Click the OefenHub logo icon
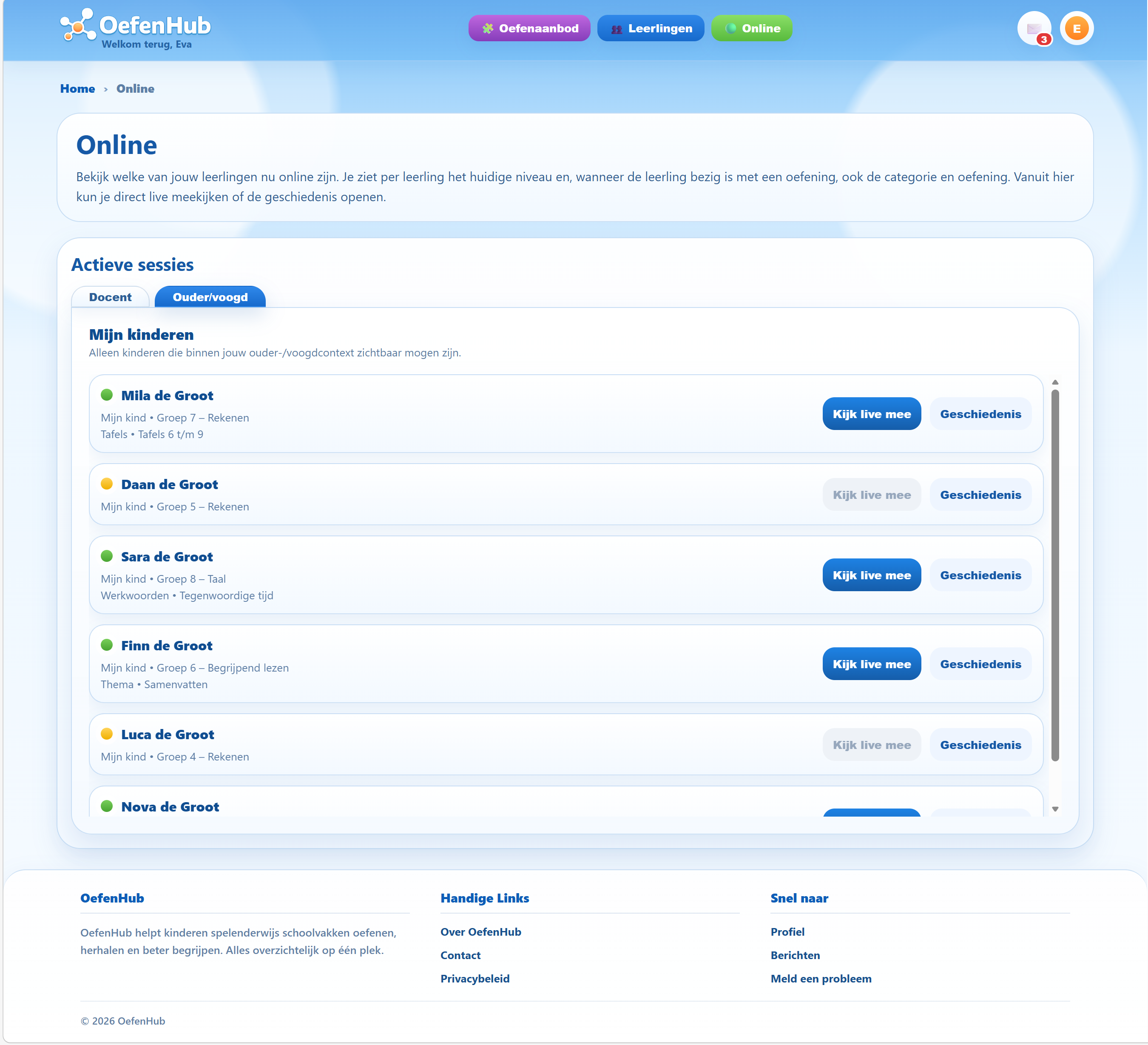The image size is (1148, 1045). [78, 26]
